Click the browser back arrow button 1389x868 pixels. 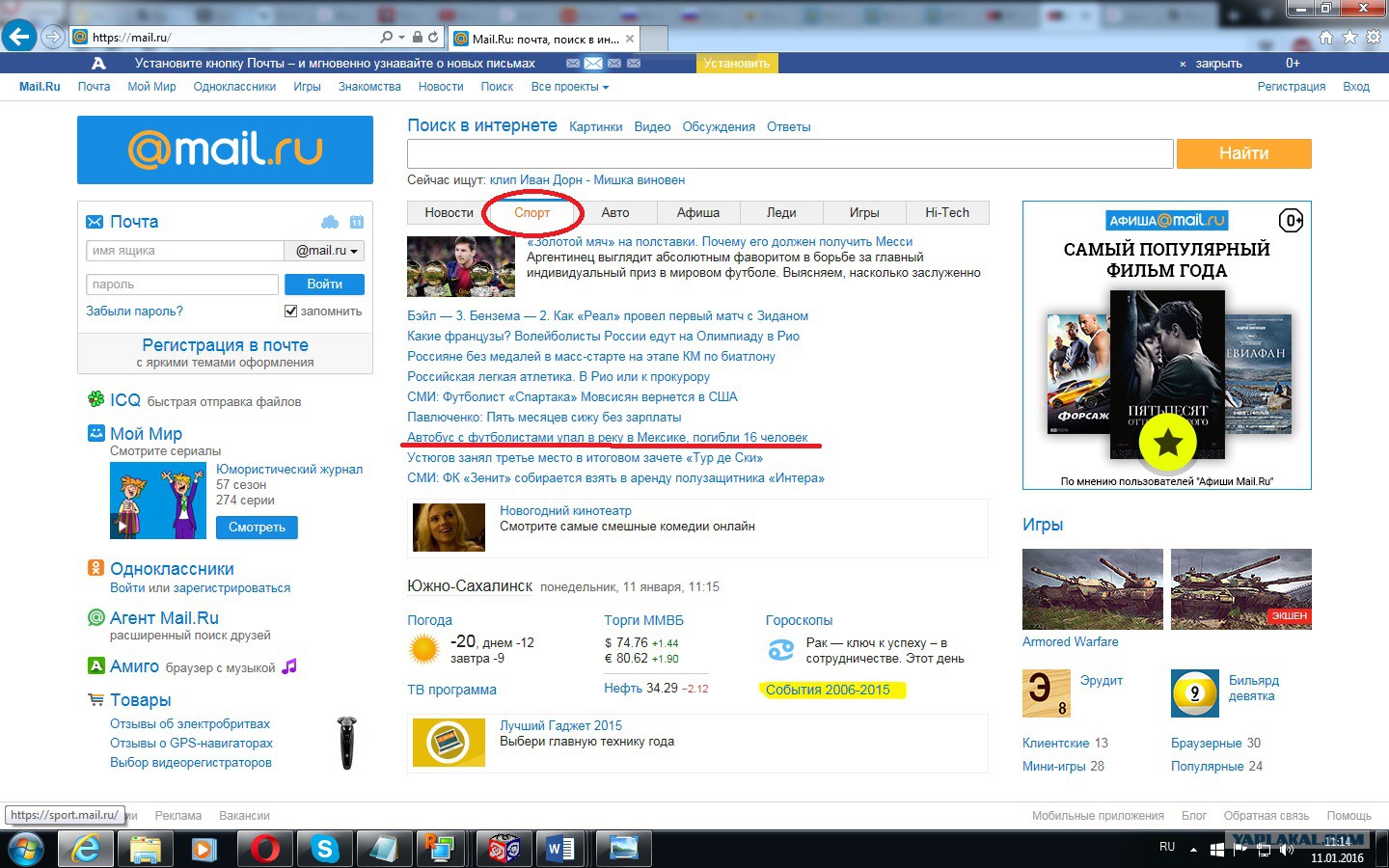[19, 37]
